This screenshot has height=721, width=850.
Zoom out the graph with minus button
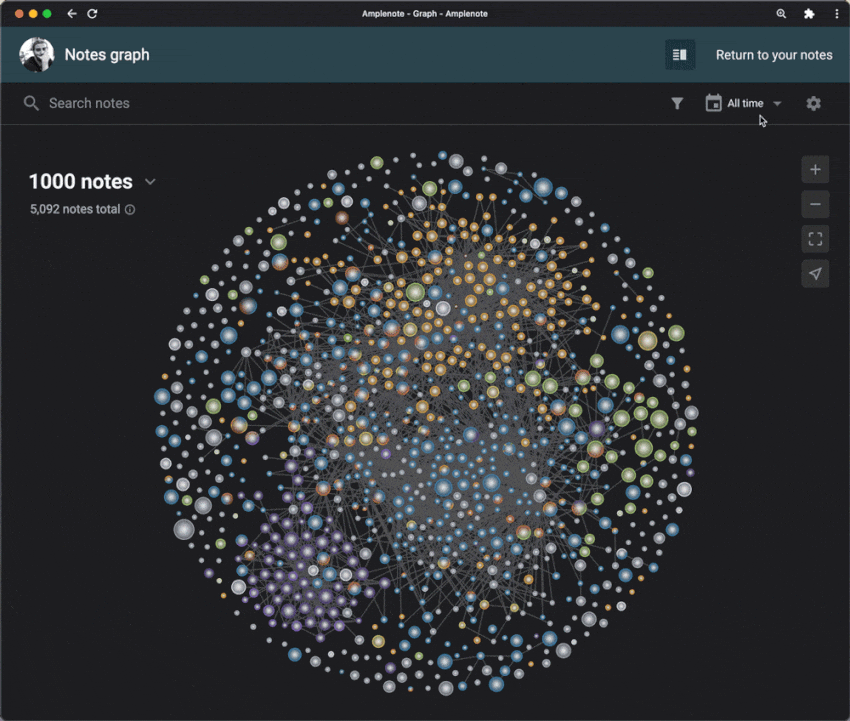point(815,204)
